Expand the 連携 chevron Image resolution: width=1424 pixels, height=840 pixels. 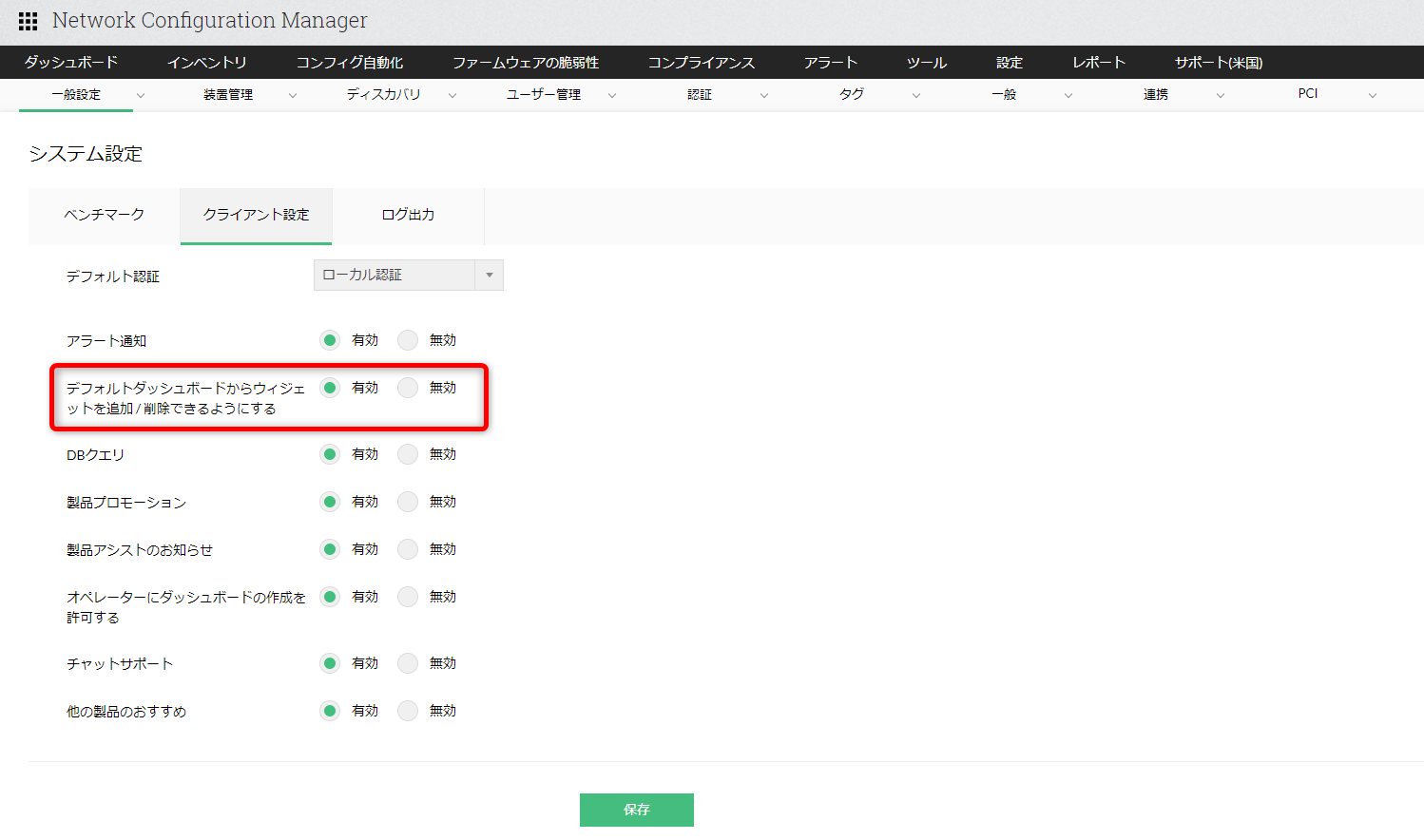point(1221,95)
